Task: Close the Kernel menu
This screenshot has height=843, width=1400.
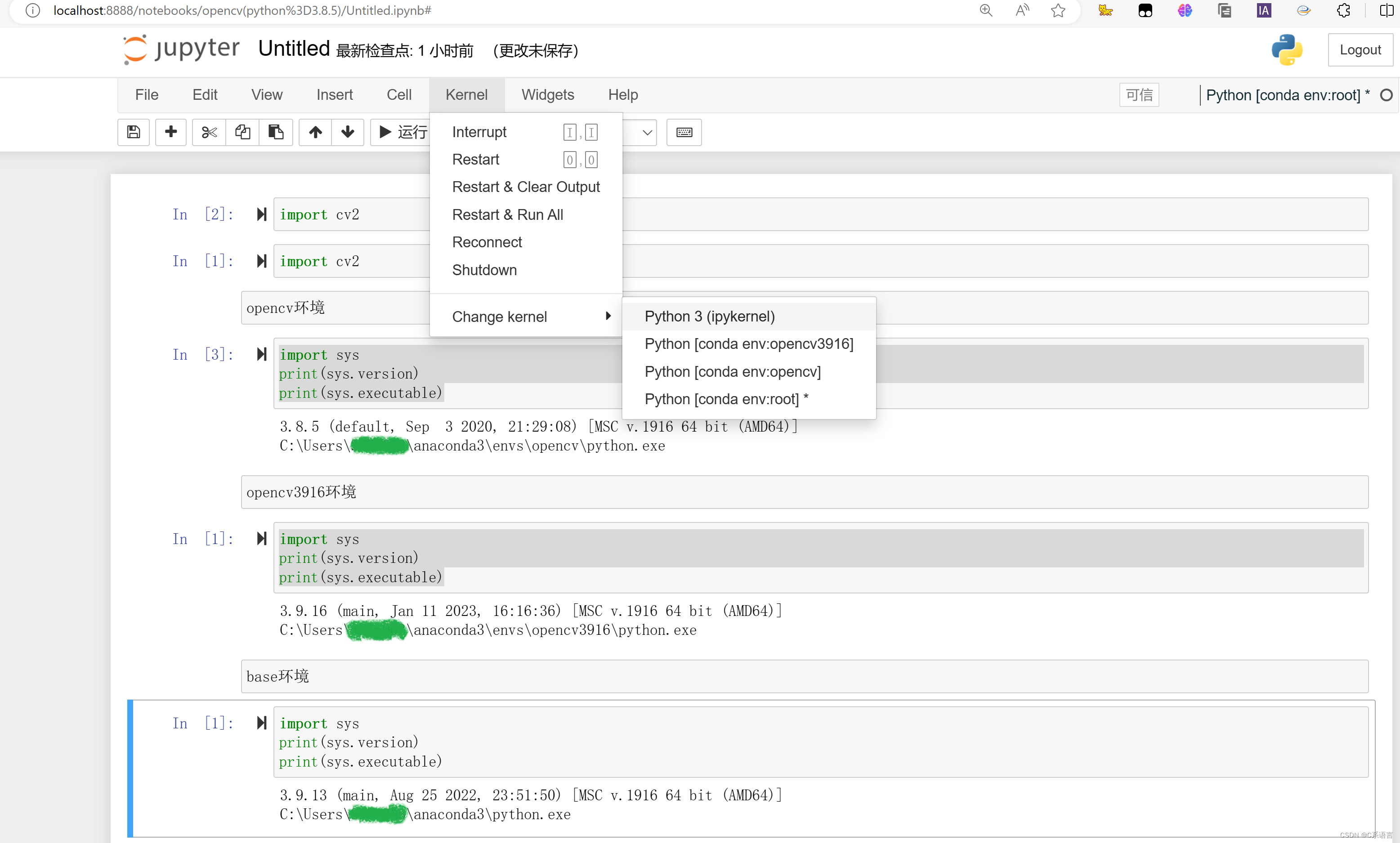Action: (x=466, y=95)
